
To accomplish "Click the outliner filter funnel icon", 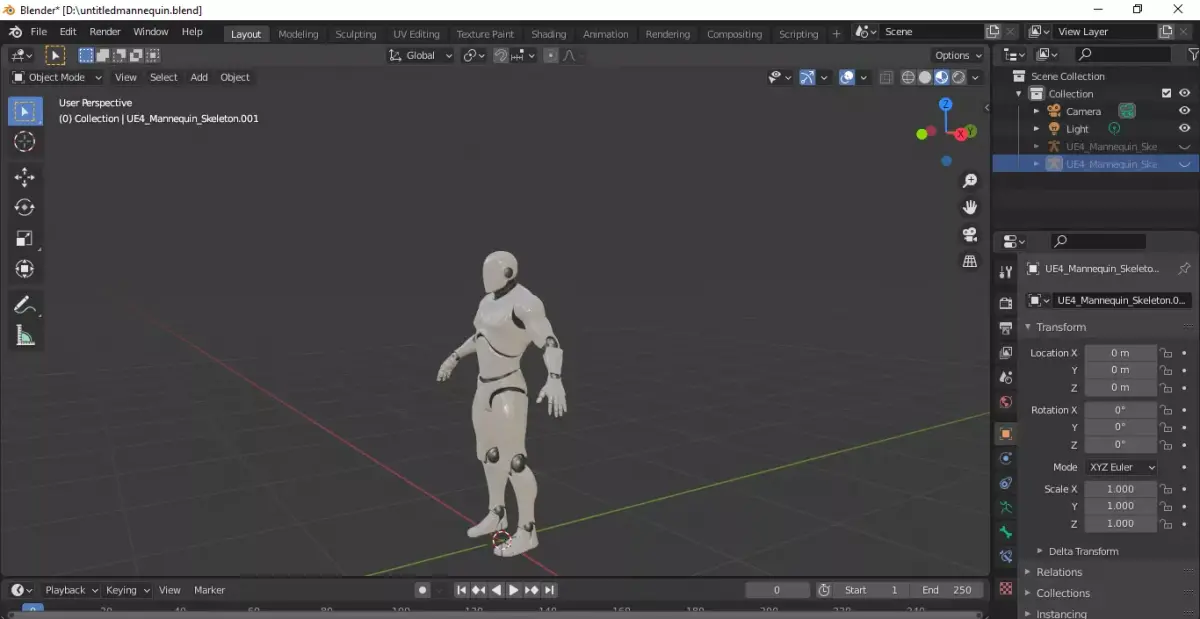I will point(1192,54).
